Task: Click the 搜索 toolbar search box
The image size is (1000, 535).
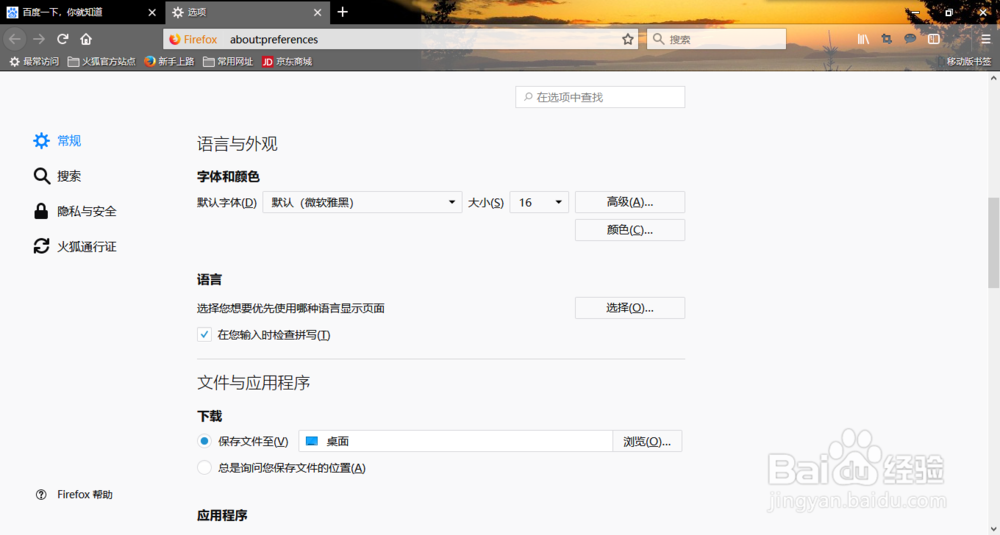Action: point(717,39)
